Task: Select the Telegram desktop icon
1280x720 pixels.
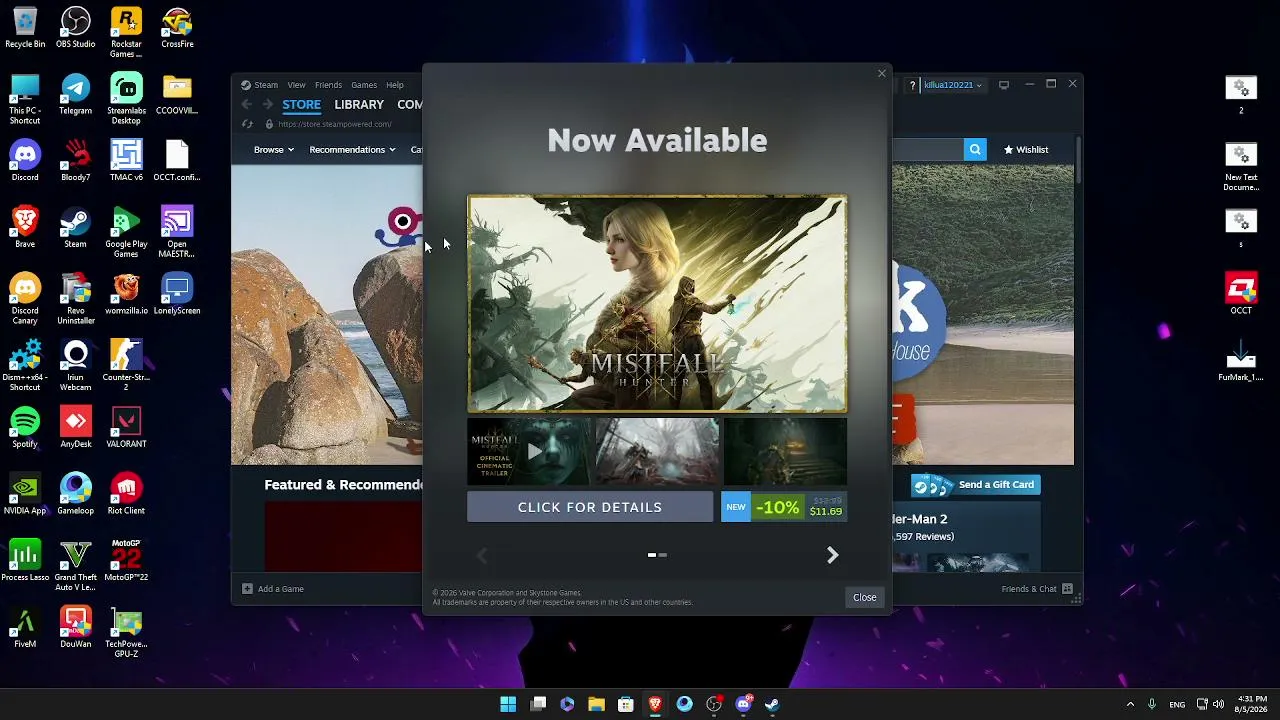Action: tap(76, 95)
